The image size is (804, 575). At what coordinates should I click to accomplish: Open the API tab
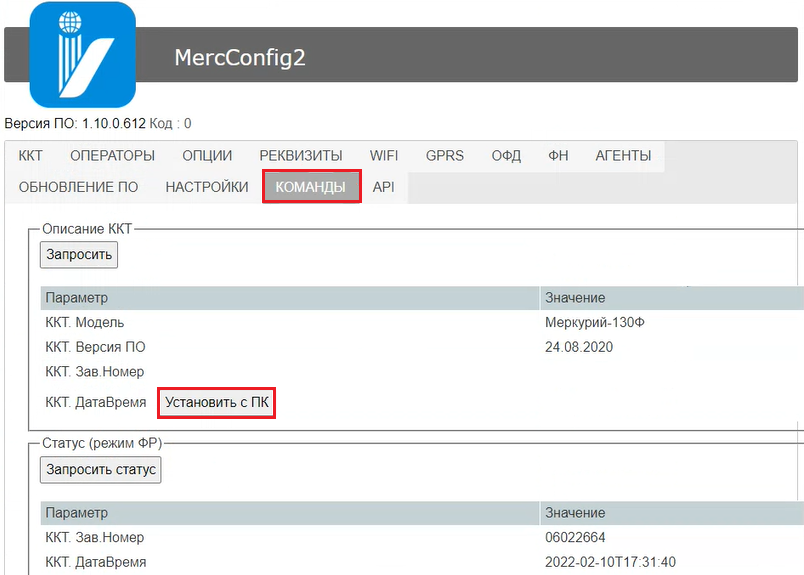[384, 187]
